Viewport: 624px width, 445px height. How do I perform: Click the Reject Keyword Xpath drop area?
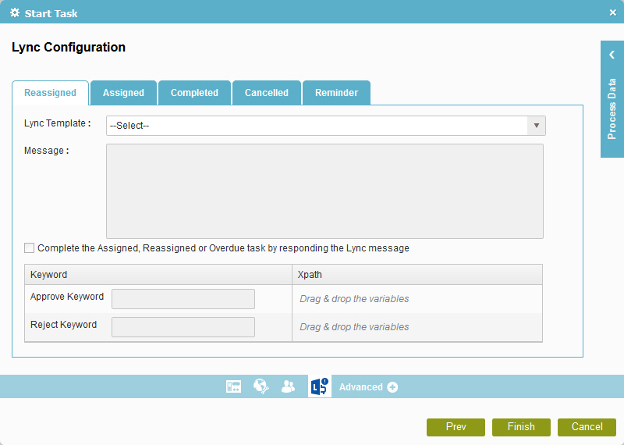(x=417, y=327)
